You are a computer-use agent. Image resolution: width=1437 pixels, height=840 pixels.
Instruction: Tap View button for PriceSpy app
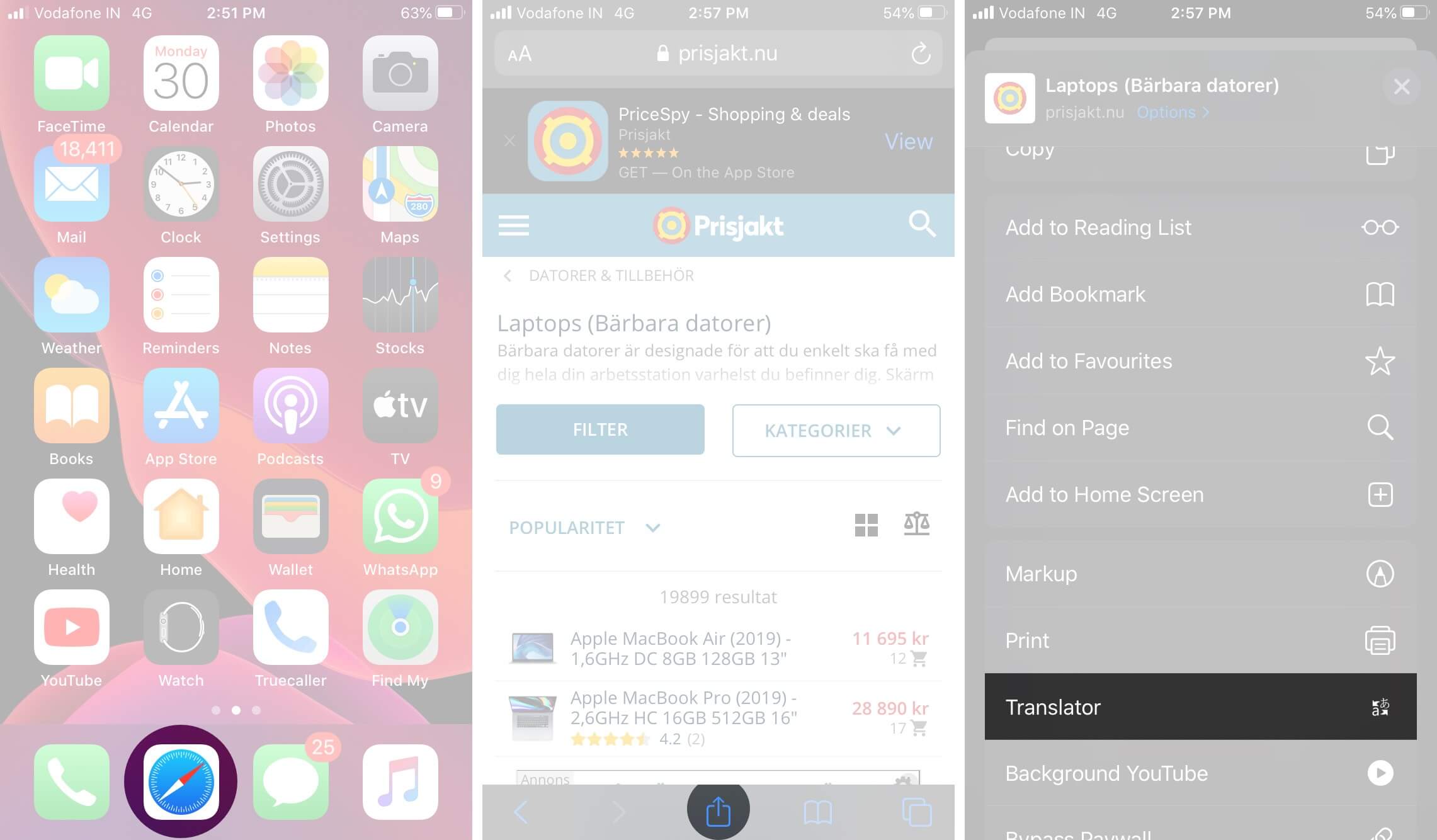pos(907,142)
